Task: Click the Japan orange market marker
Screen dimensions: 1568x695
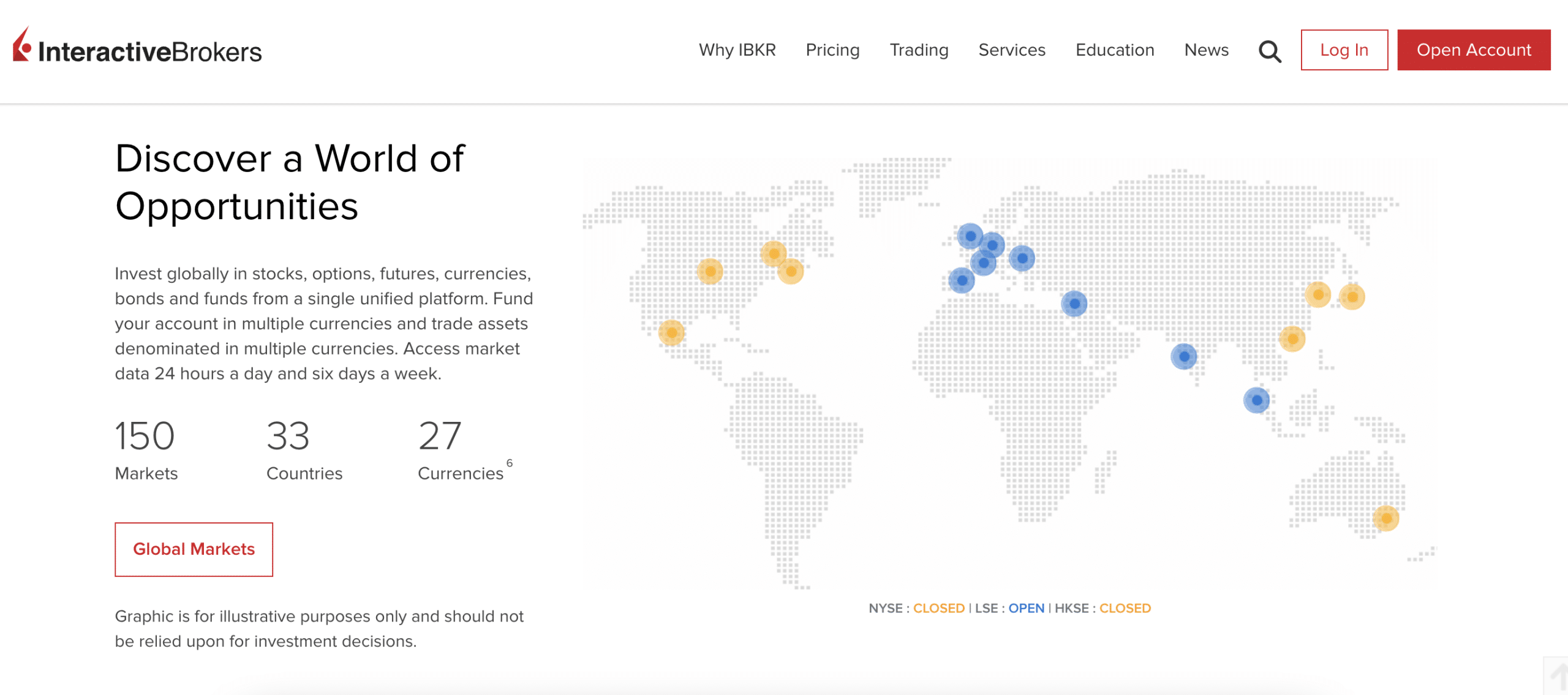Action: [x=1352, y=297]
